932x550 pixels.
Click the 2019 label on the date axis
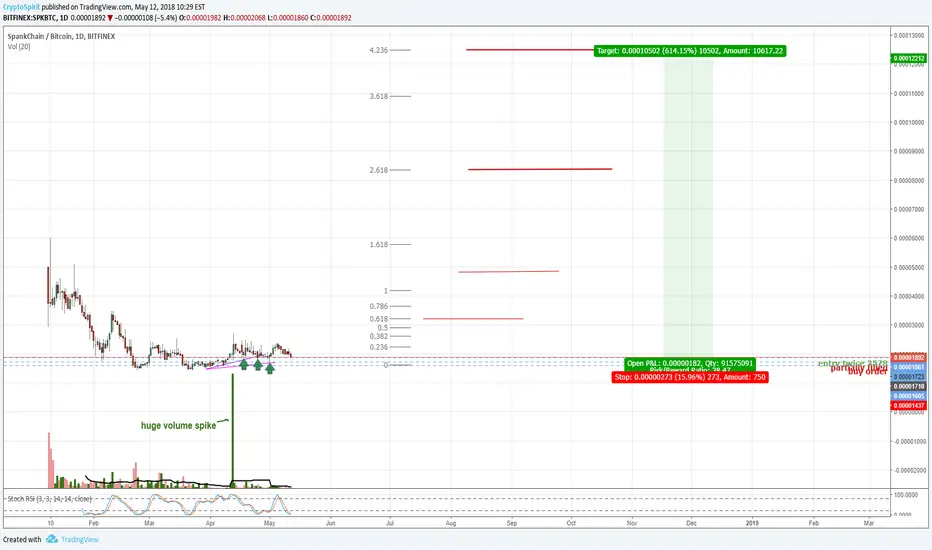click(x=752, y=523)
